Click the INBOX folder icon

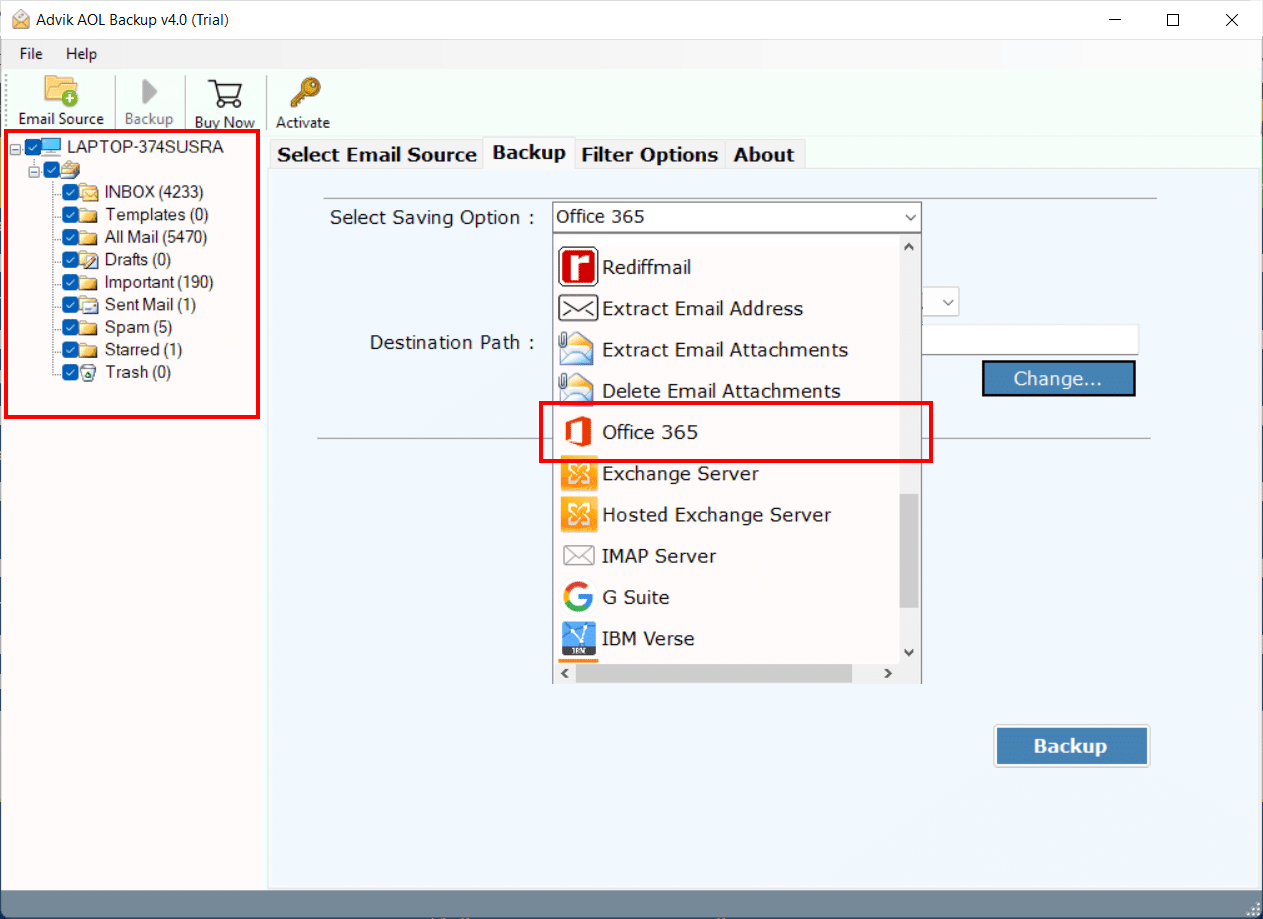(x=89, y=192)
